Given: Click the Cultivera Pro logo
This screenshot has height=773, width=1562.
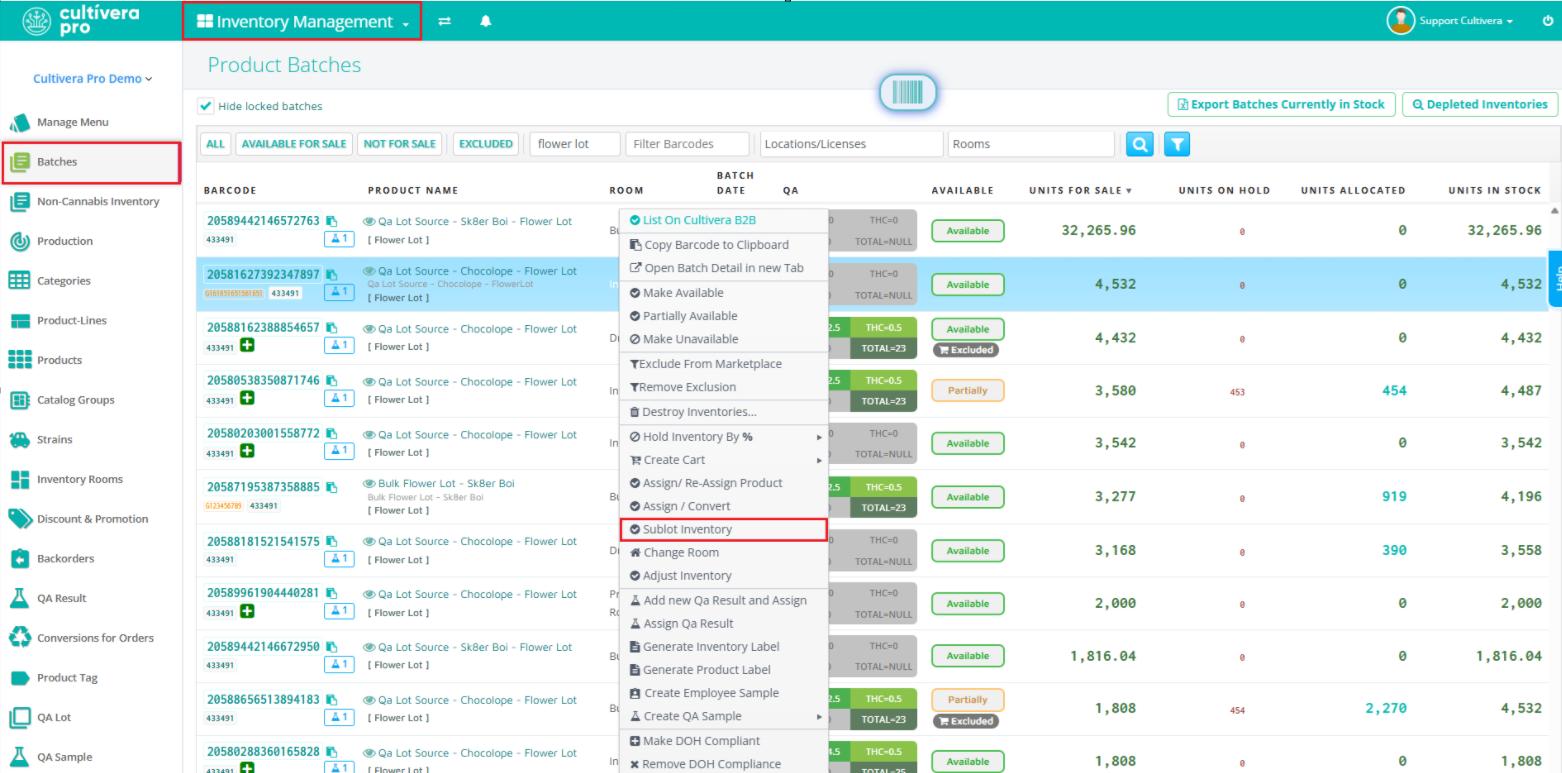Looking at the screenshot, I should [x=80, y=20].
